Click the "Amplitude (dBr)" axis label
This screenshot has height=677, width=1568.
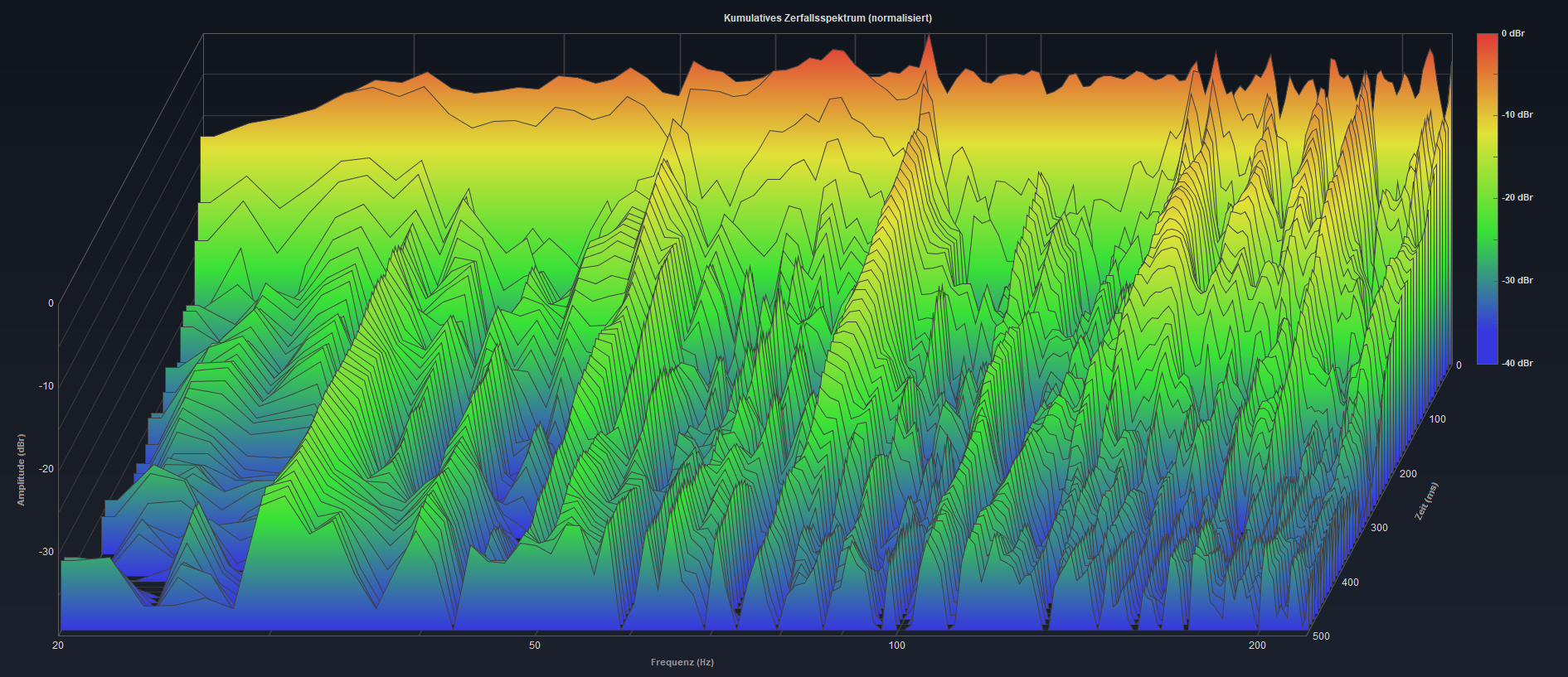click(x=22, y=470)
